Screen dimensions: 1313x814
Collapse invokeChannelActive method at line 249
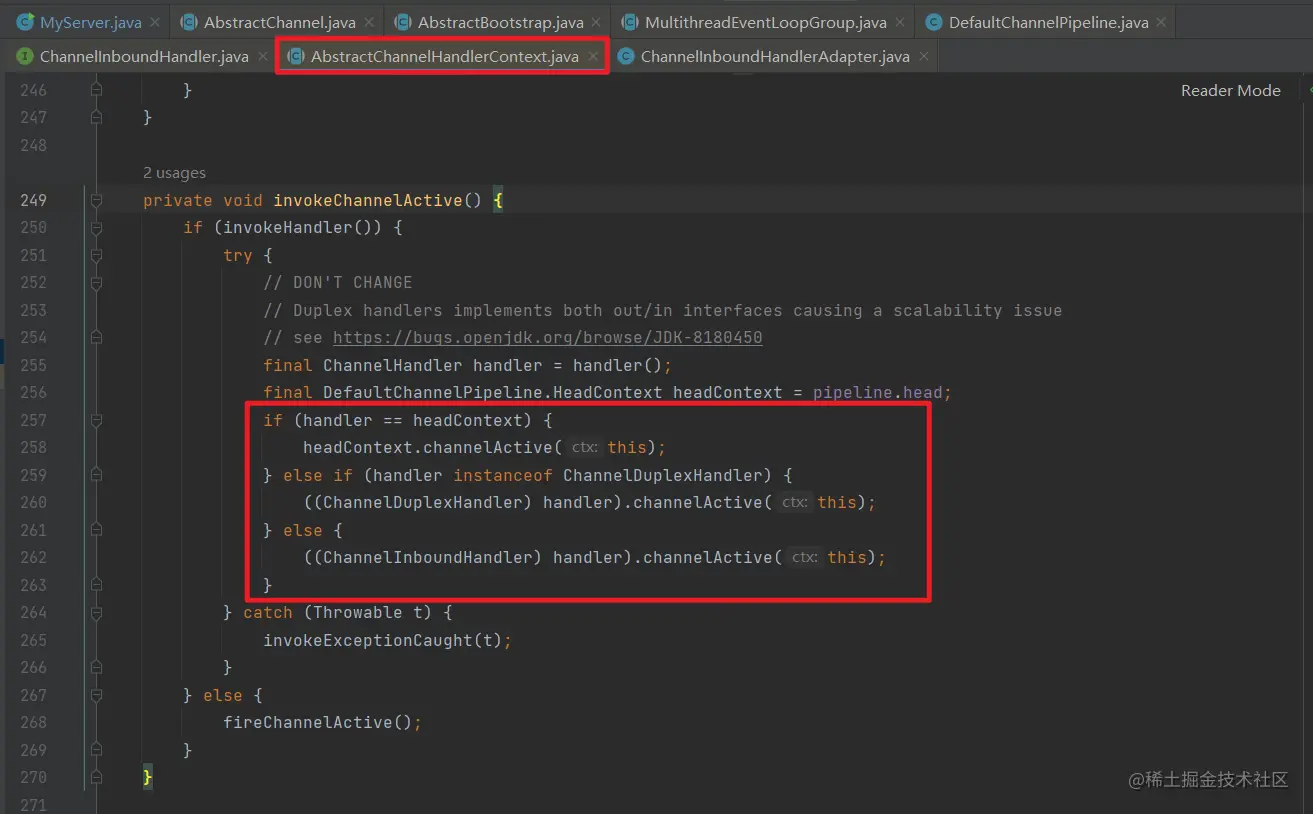[97, 200]
